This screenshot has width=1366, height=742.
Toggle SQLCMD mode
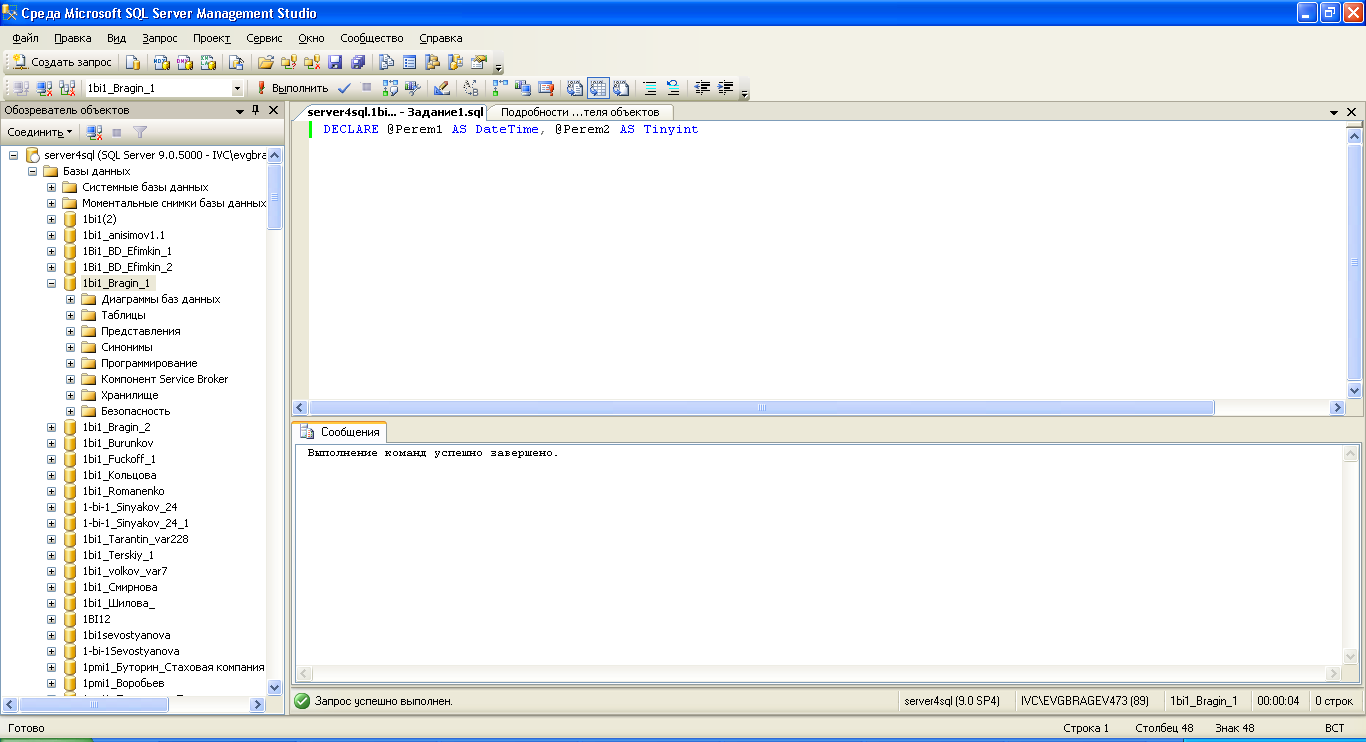coord(546,88)
